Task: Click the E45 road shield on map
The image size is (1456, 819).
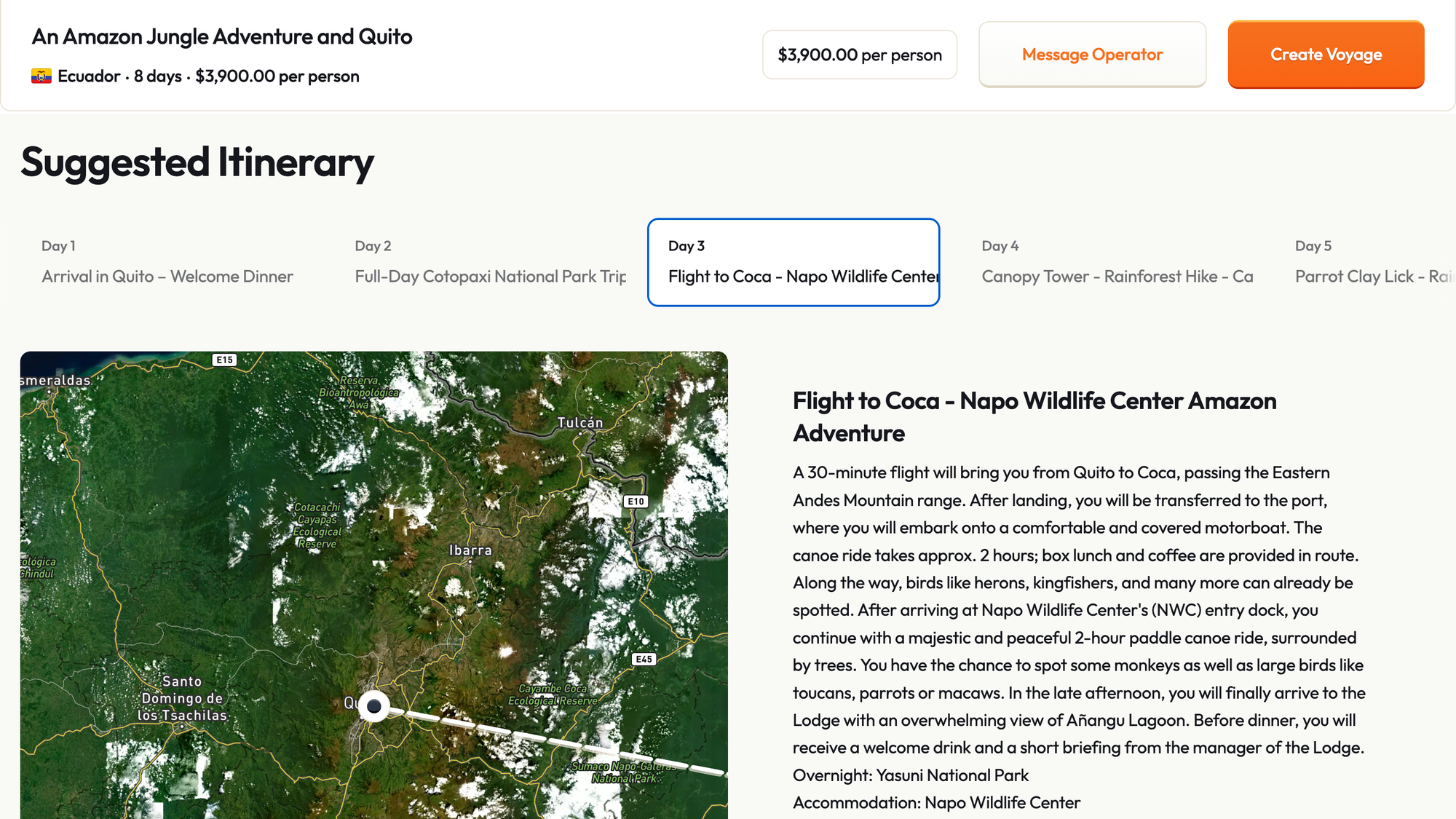Action: coord(644,659)
